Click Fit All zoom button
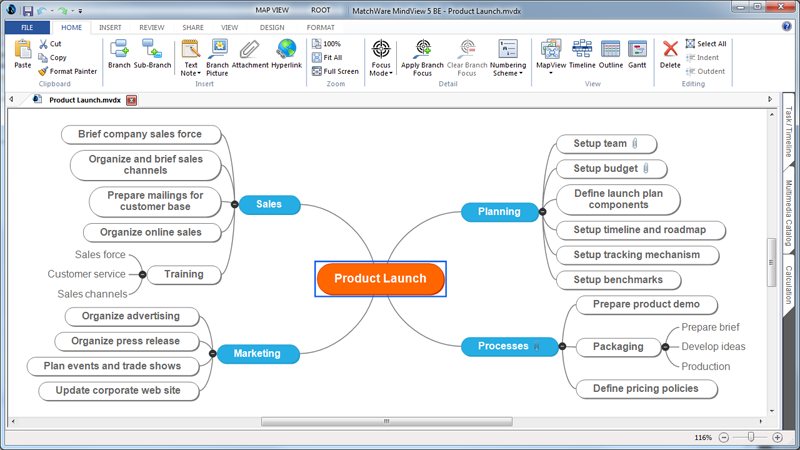 (x=327, y=58)
